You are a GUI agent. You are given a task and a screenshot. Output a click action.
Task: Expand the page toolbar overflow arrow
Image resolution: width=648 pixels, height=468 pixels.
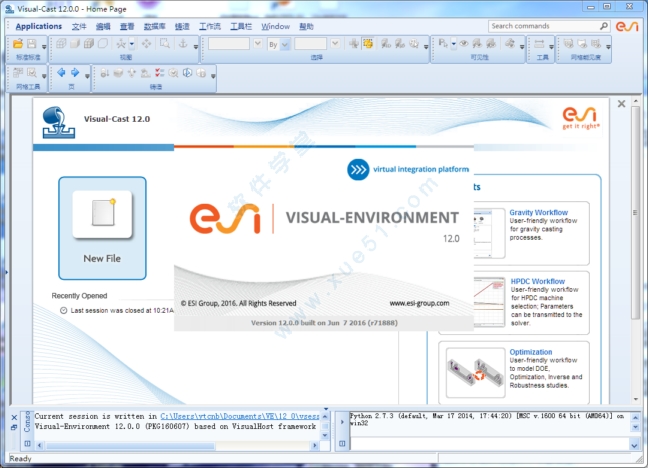coord(87,76)
